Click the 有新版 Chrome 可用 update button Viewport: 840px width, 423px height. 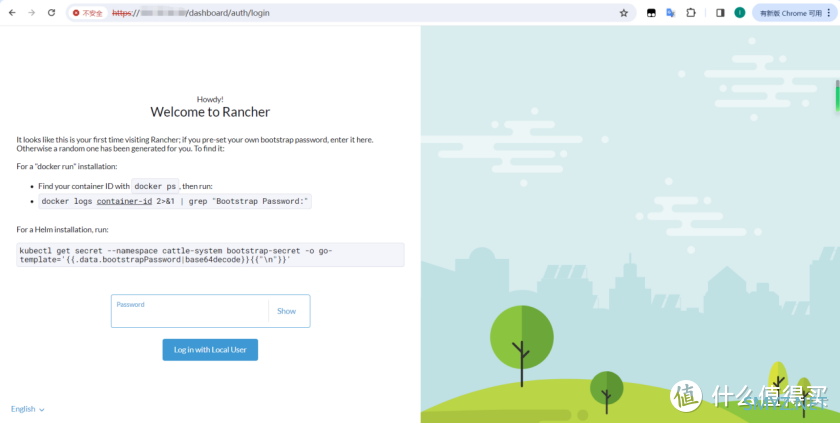pos(790,13)
